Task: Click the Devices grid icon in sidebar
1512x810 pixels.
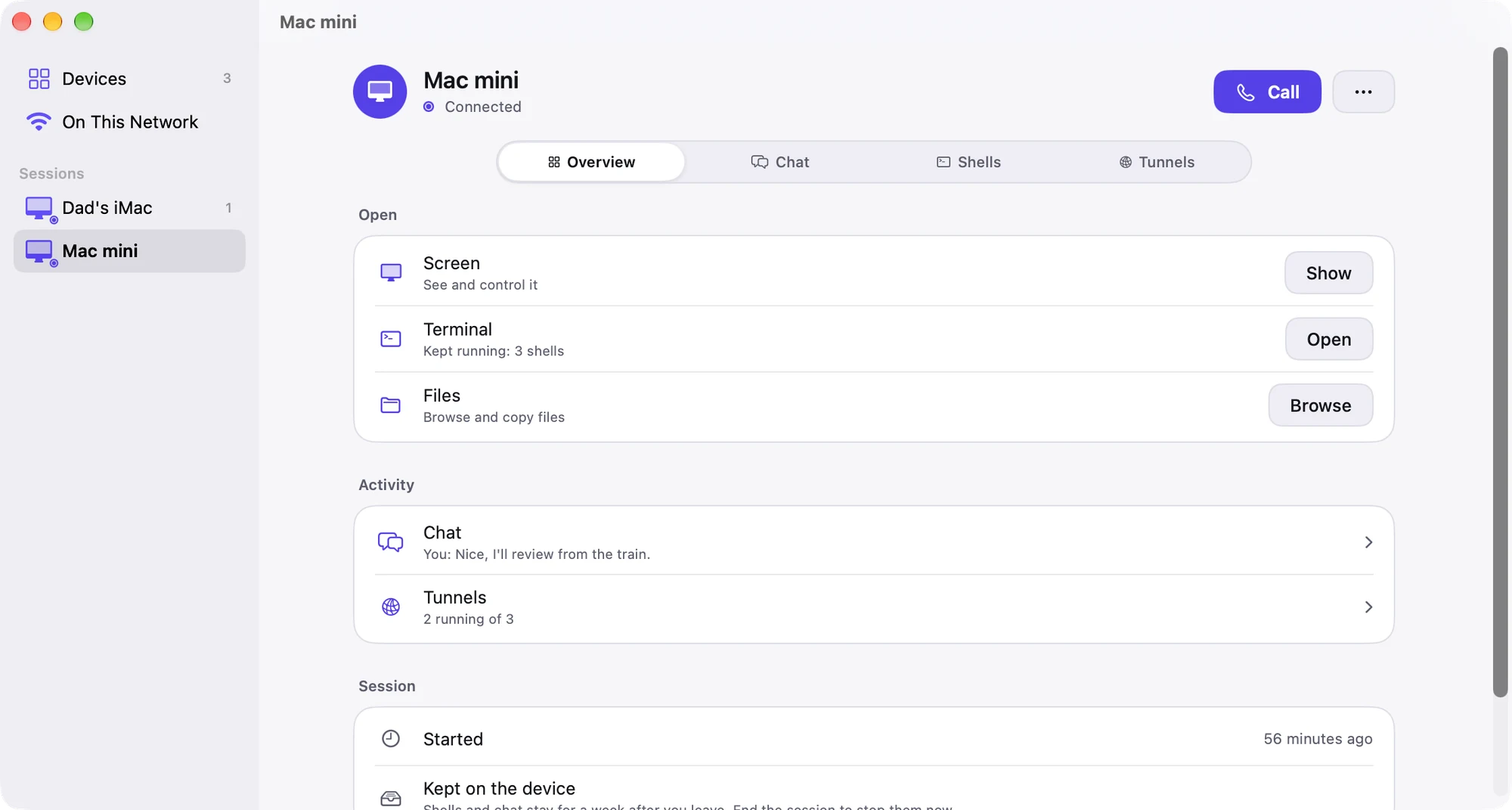Action: 39,79
